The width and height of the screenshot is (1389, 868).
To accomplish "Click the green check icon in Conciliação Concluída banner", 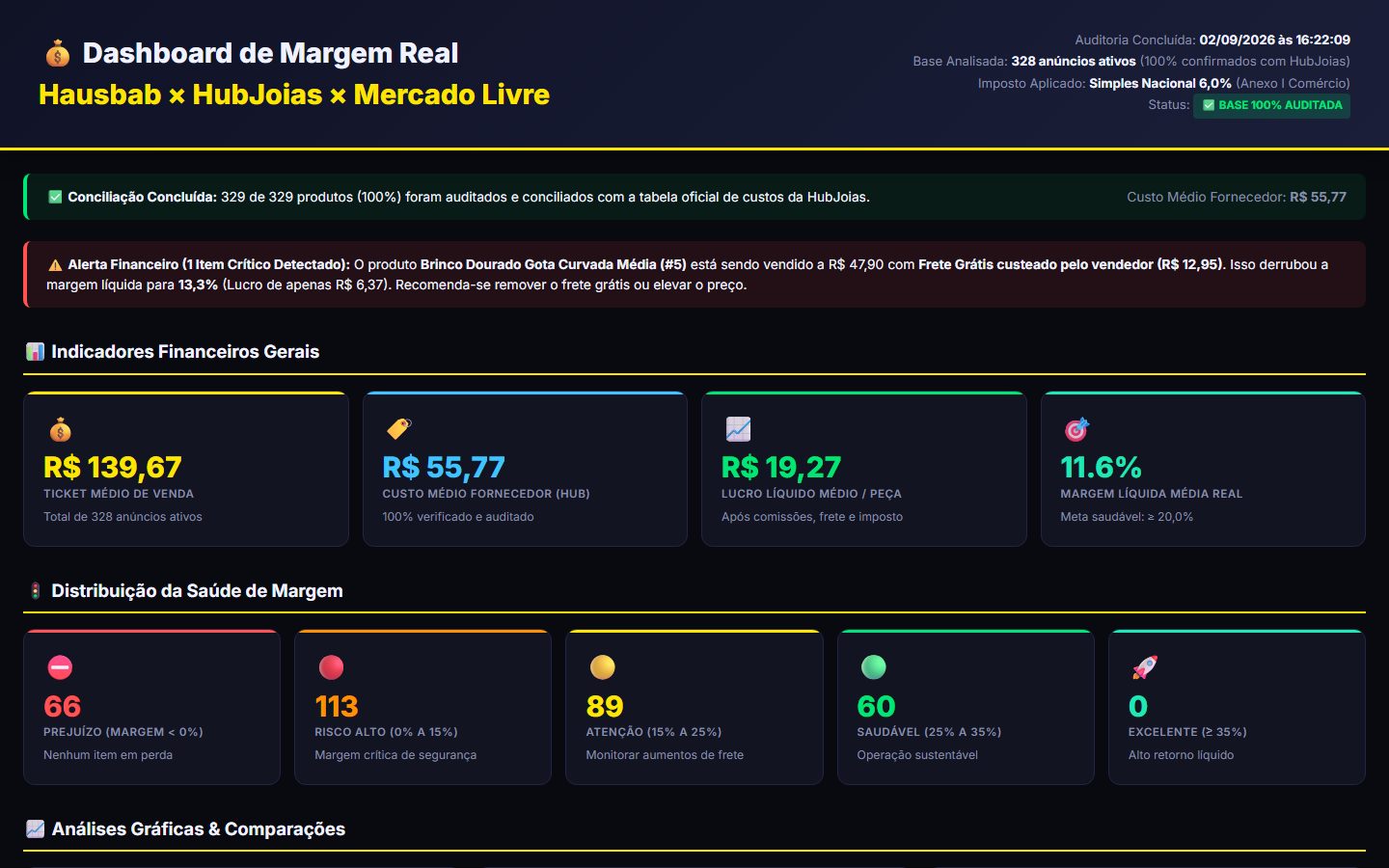I will click(x=55, y=197).
